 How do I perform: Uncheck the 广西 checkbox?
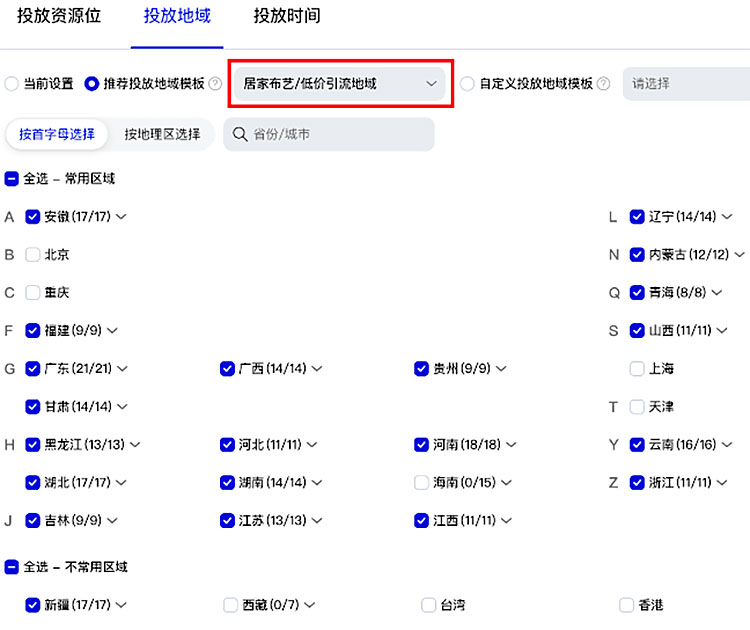coord(227,368)
